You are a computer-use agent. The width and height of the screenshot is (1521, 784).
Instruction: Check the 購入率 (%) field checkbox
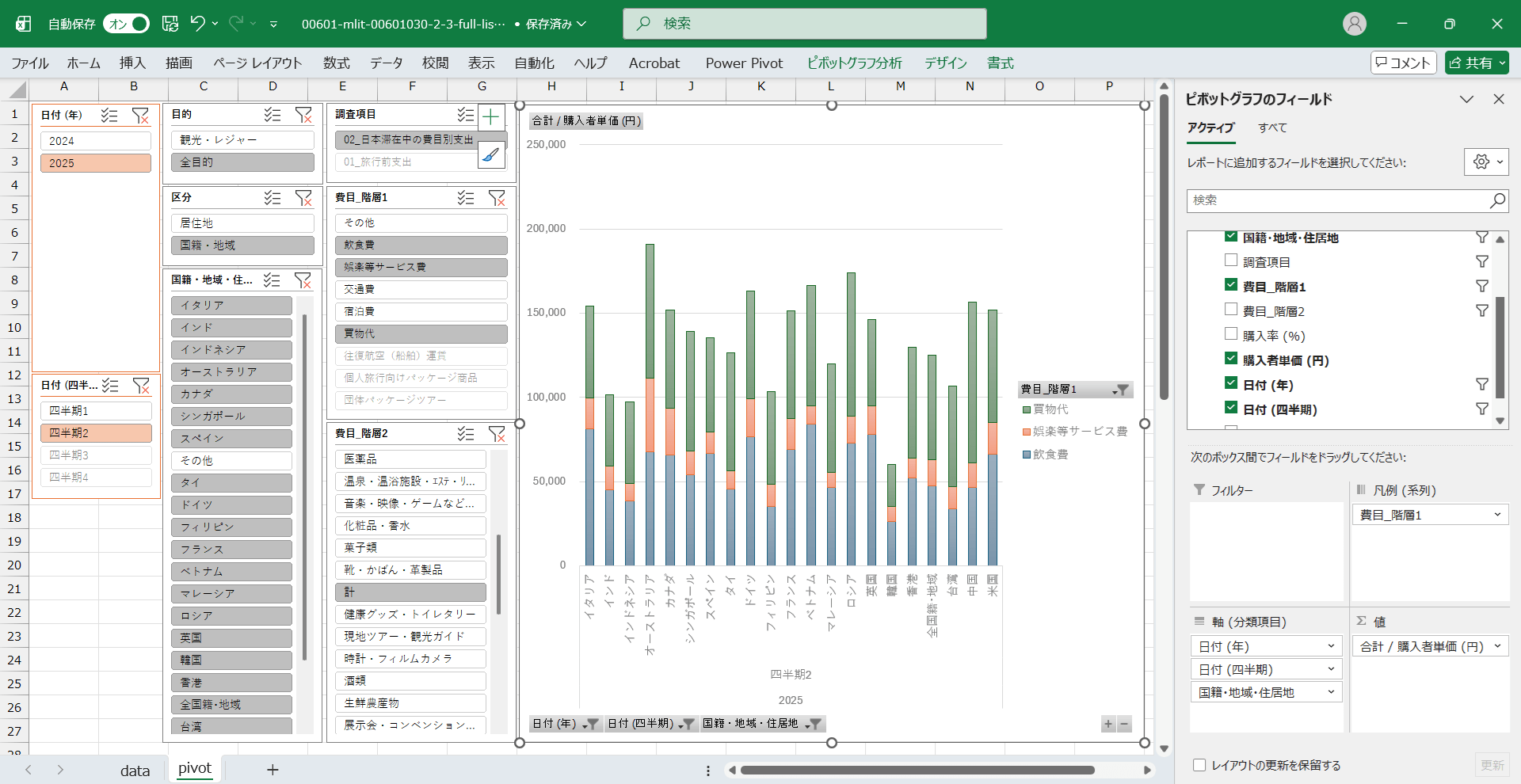coord(1231,335)
